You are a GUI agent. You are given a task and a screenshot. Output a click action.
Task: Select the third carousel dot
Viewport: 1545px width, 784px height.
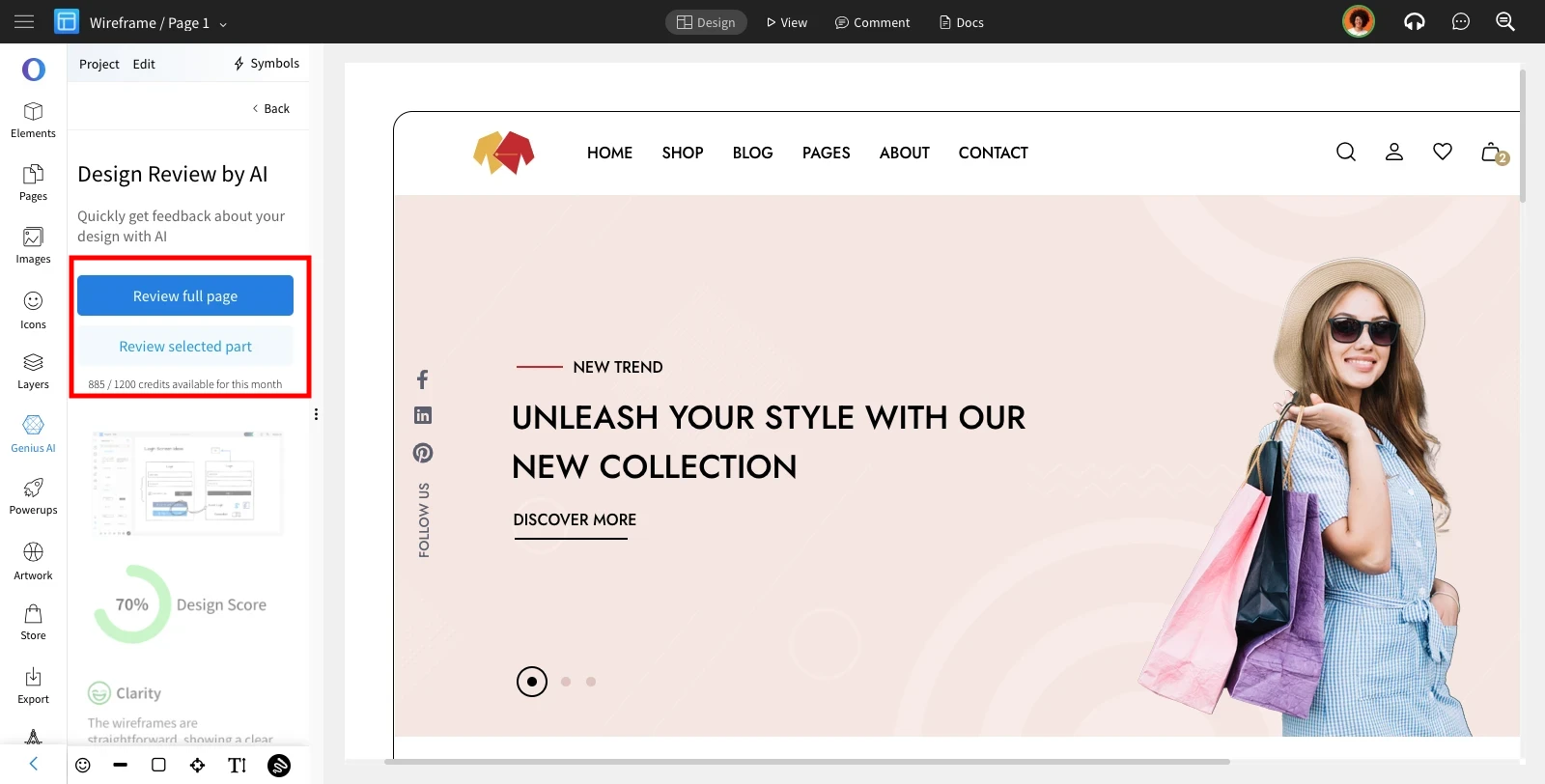point(591,682)
